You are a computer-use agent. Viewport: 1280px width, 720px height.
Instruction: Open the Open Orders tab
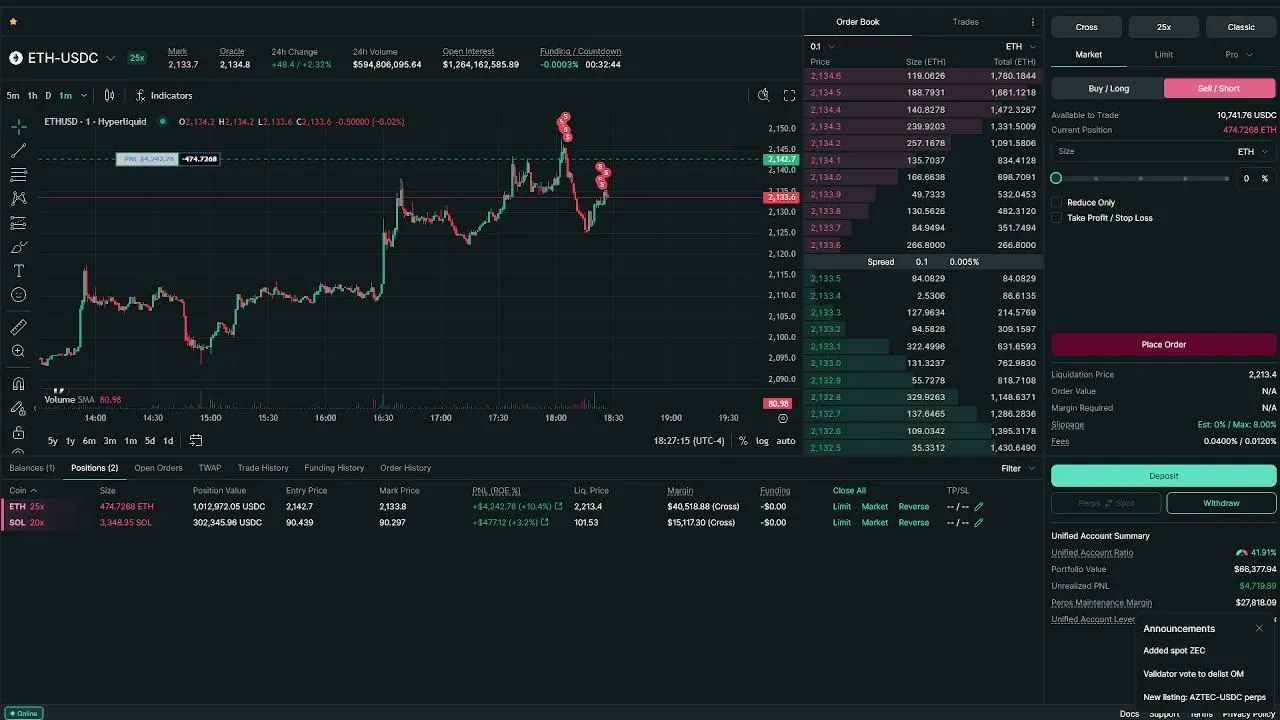point(158,468)
